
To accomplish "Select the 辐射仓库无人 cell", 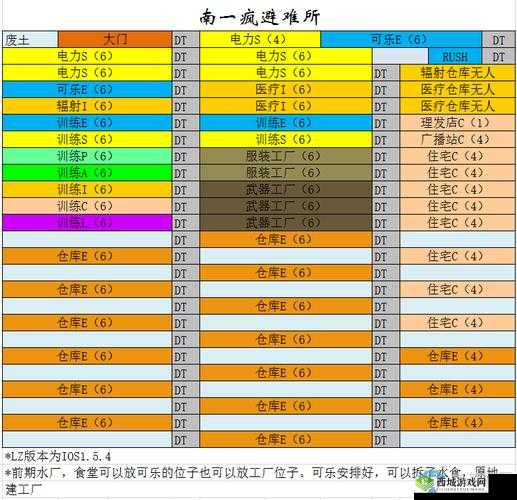I will point(458,73).
